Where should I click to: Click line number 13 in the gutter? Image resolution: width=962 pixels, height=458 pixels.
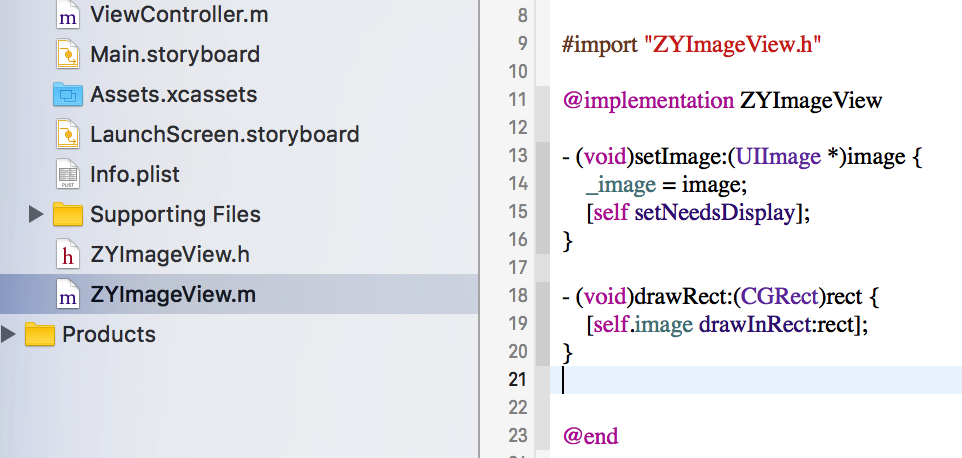518,156
